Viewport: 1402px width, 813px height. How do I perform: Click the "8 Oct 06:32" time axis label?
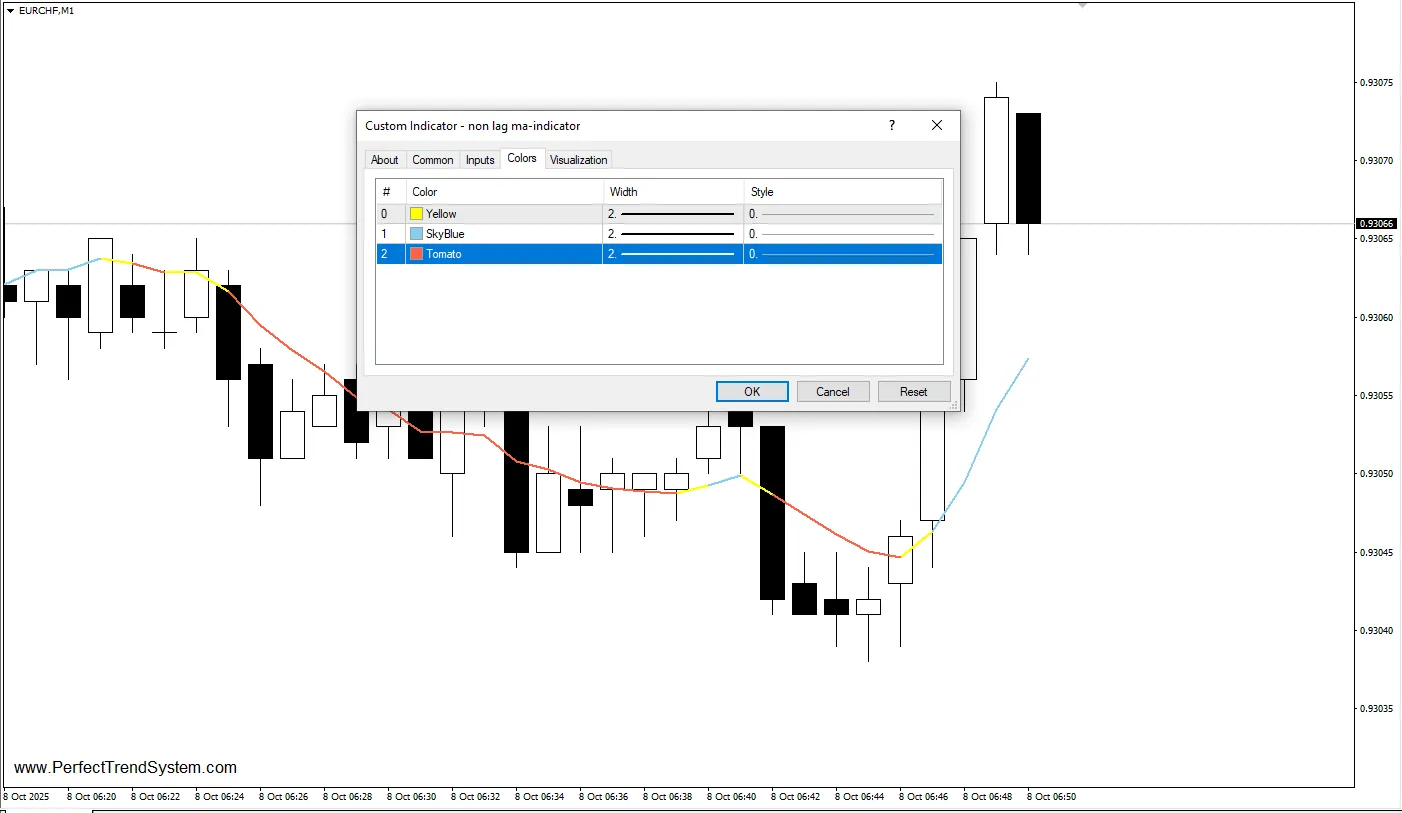476,797
